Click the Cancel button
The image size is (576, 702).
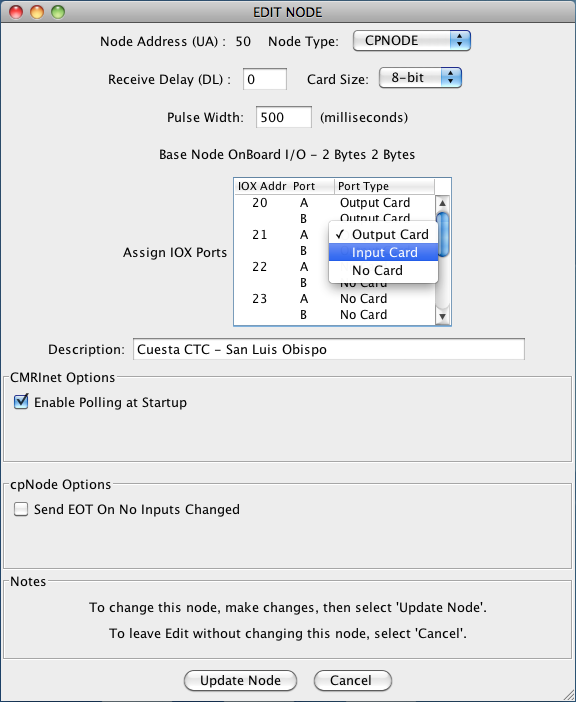(x=353, y=681)
